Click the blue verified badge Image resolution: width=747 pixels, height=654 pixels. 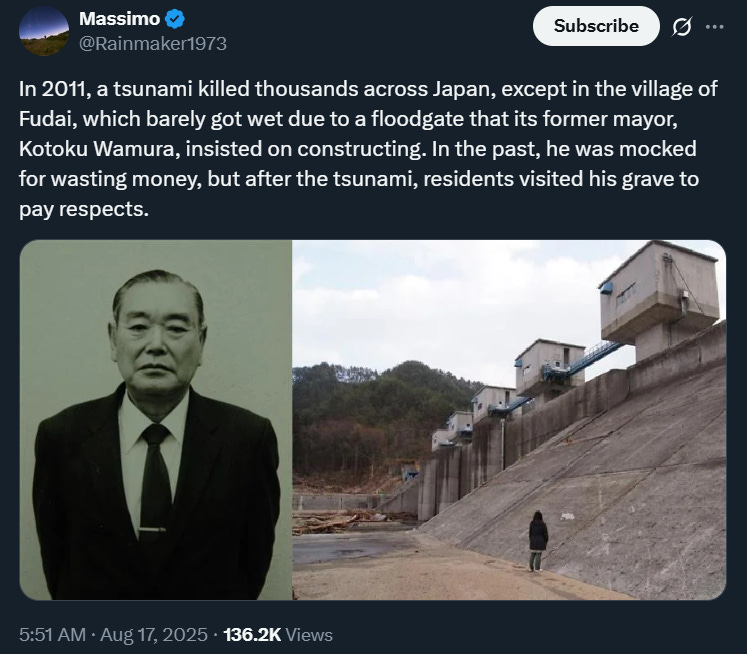(175, 19)
